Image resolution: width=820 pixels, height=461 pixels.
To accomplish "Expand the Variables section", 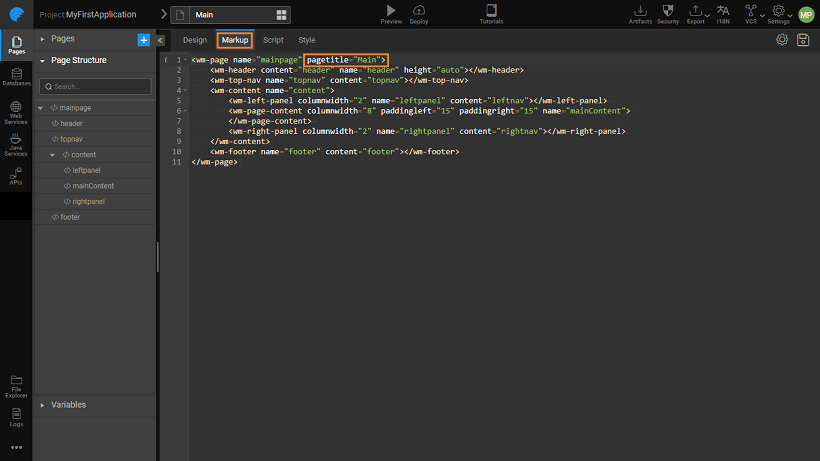I will tap(42, 405).
